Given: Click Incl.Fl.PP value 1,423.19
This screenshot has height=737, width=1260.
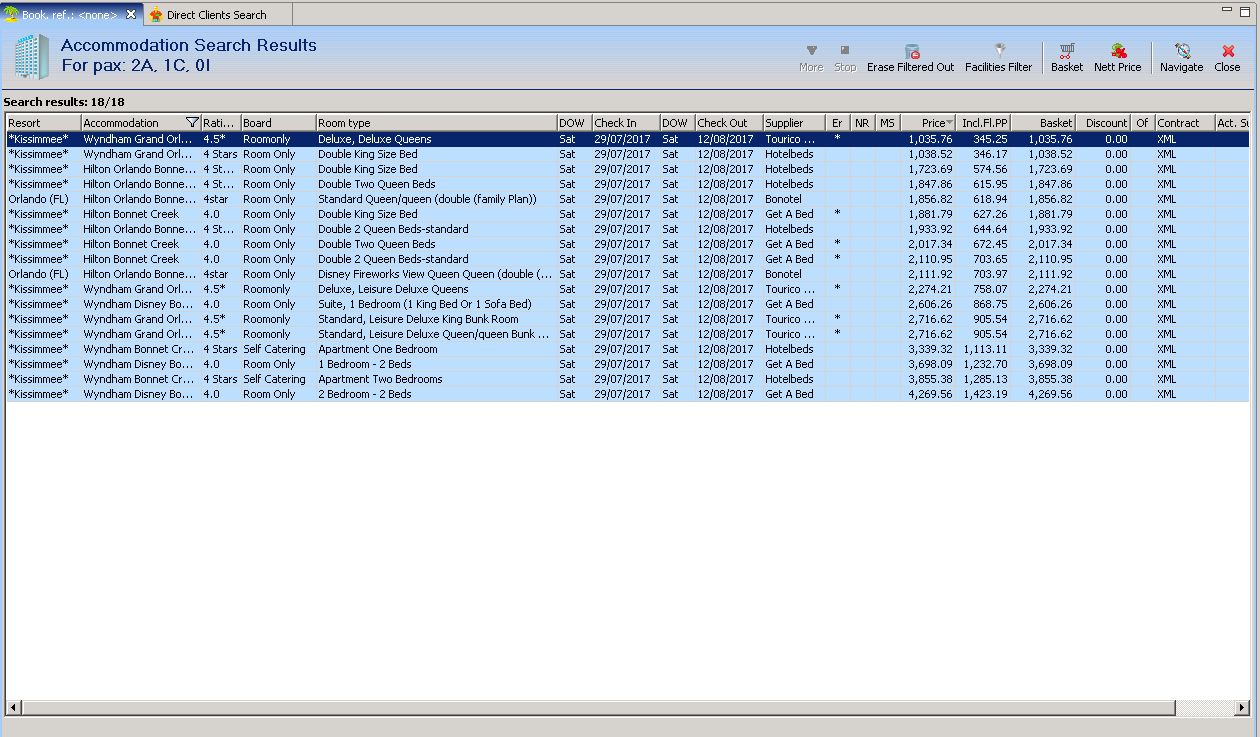Looking at the screenshot, I should click(x=985, y=394).
